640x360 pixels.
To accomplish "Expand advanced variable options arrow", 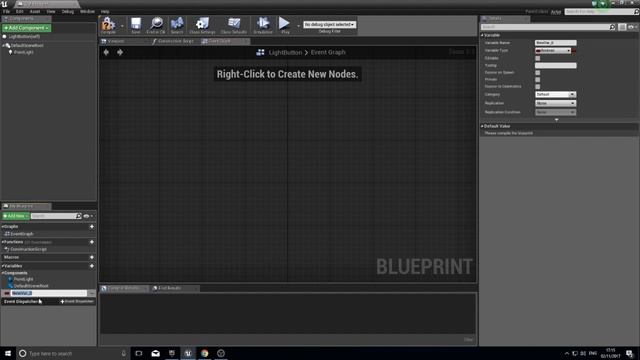I will point(556,120).
